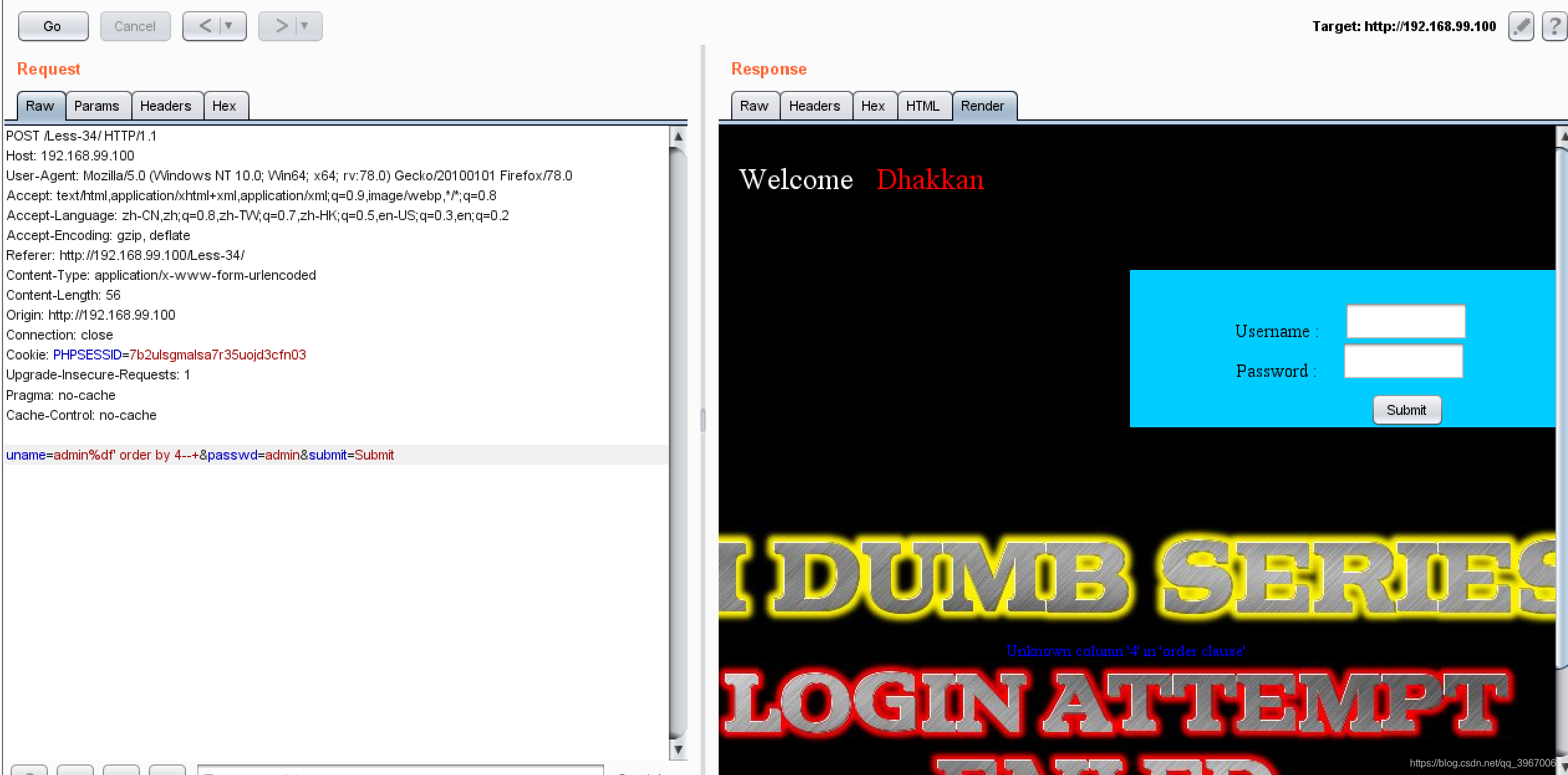Click the uname POST body line
This screenshot has height=775, width=1568.
point(199,455)
